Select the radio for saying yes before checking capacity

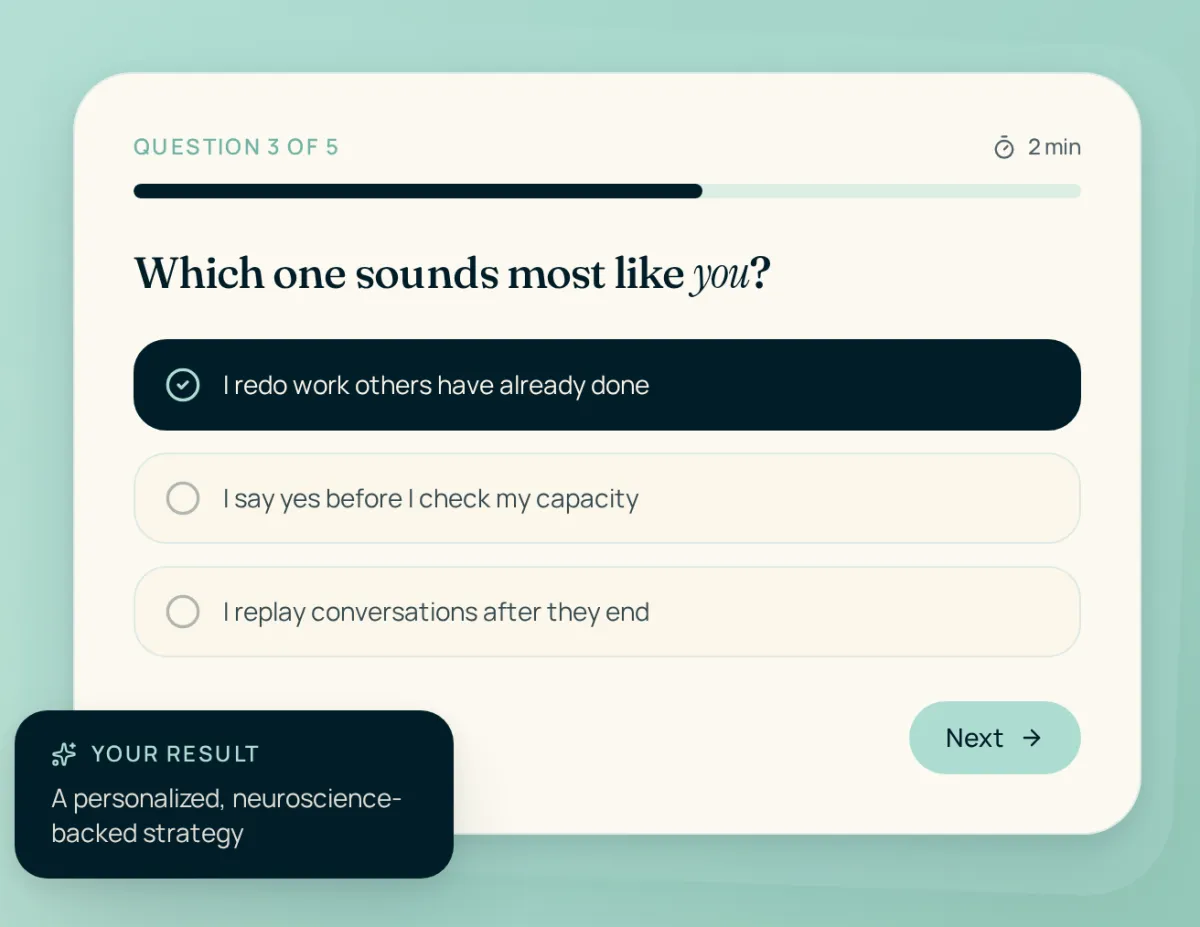(x=183, y=498)
